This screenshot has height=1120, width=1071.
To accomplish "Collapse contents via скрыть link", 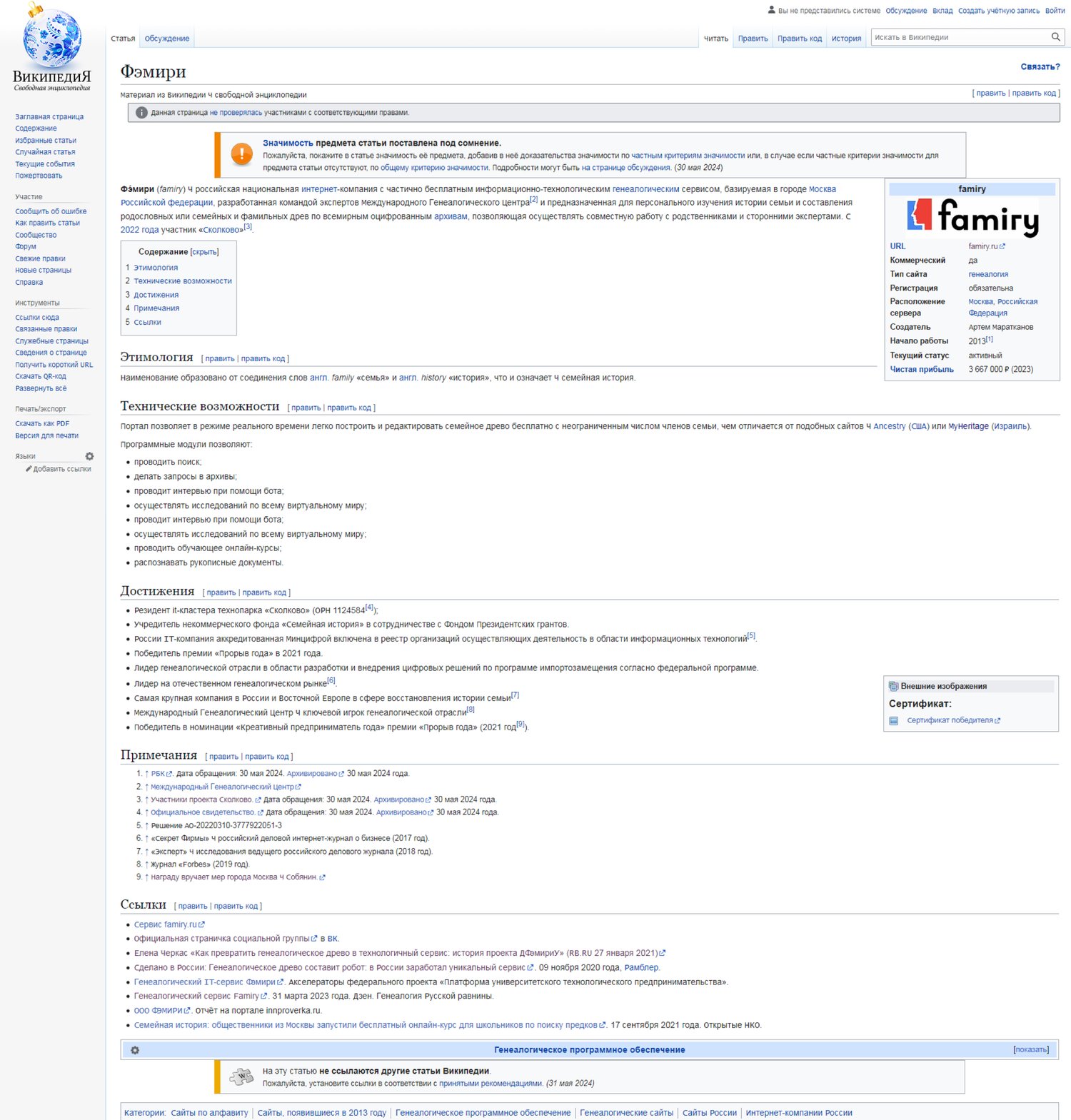I will [x=205, y=252].
